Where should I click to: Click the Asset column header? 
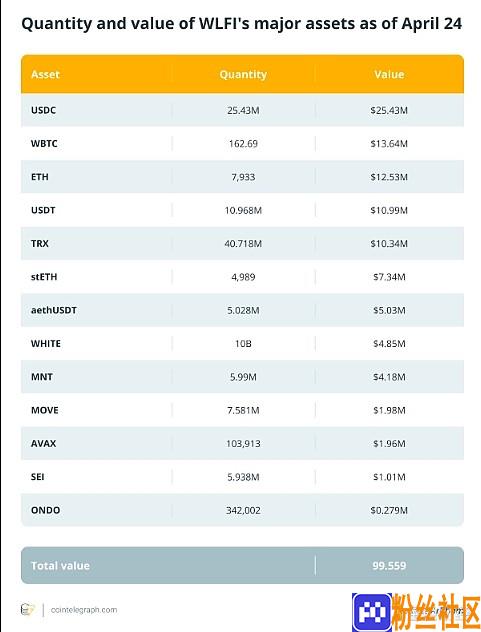[x=45, y=75]
